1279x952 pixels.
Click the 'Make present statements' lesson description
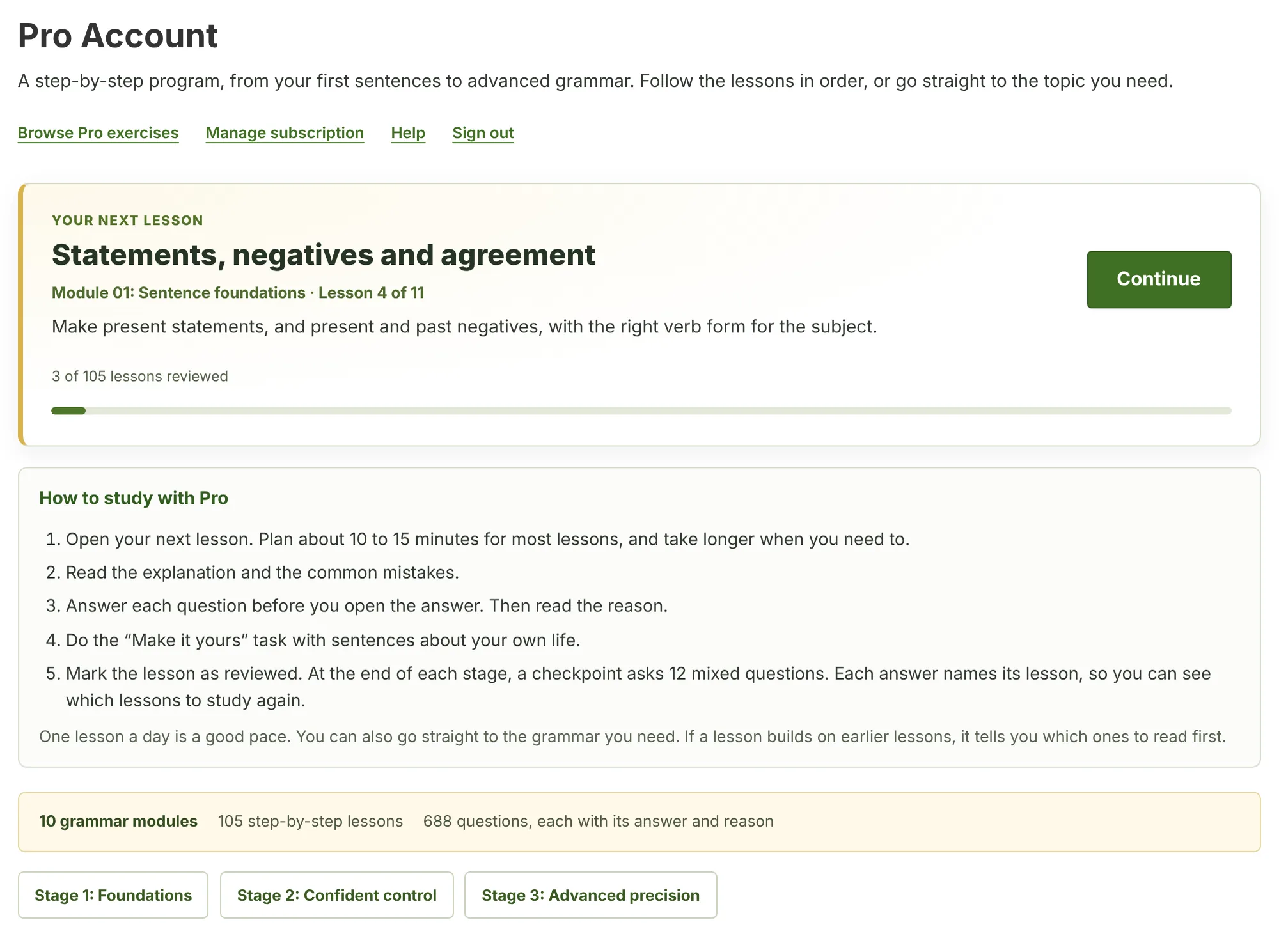(x=464, y=327)
